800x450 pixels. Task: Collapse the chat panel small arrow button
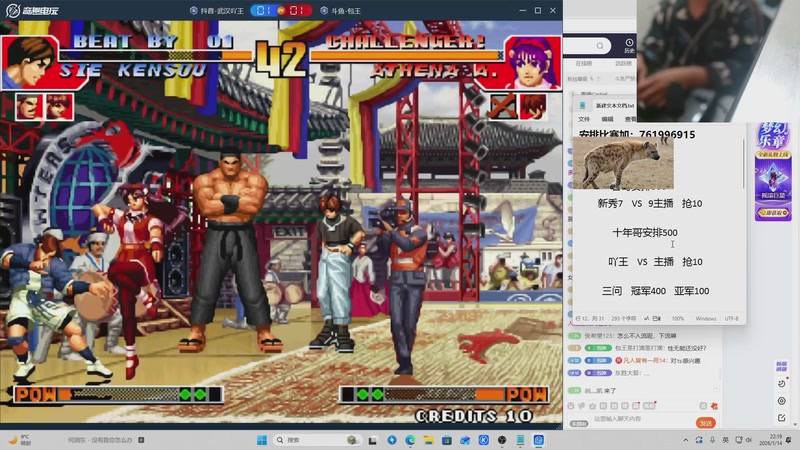[716, 389]
